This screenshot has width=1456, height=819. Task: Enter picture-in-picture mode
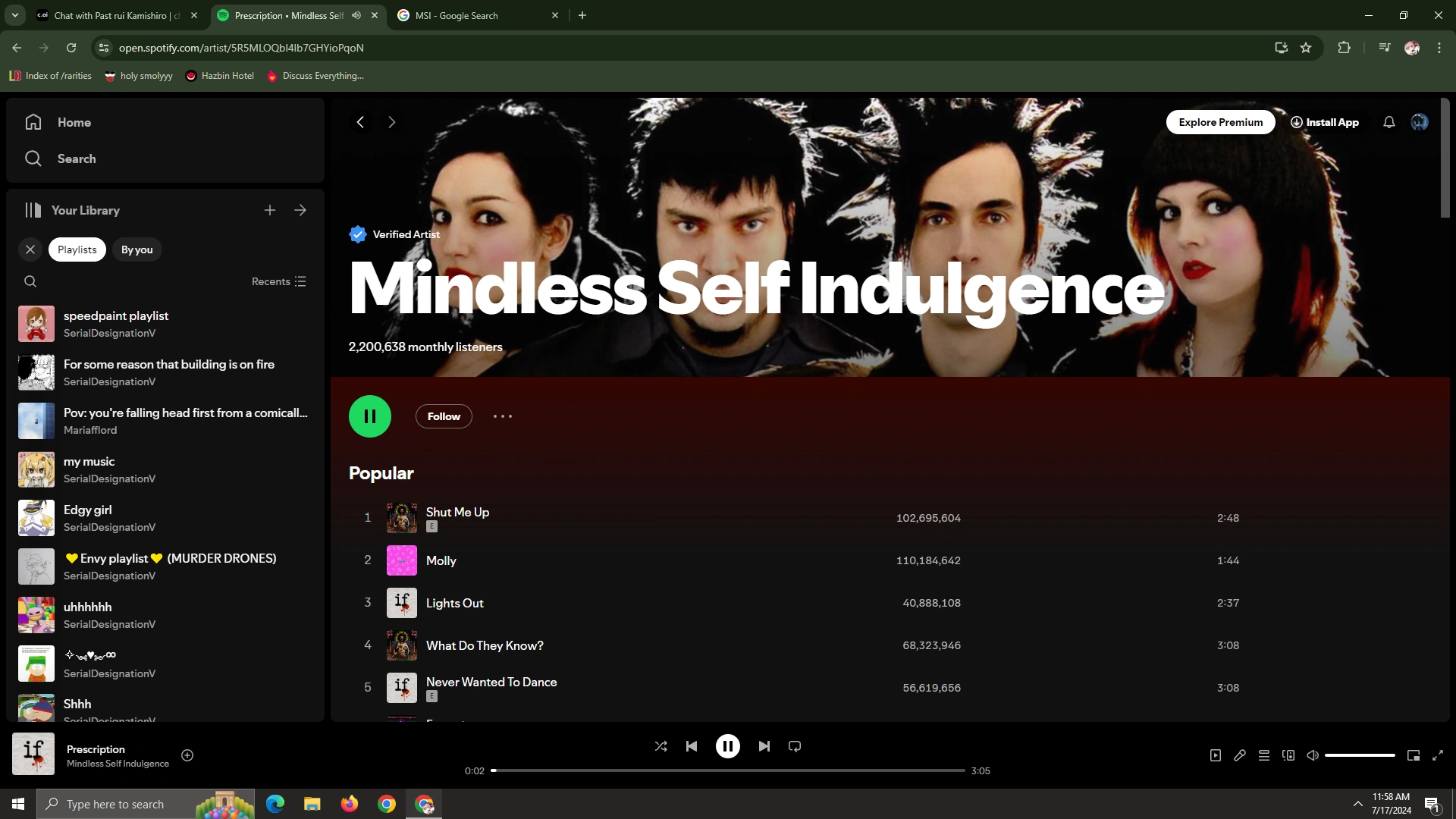tap(1414, 755)
